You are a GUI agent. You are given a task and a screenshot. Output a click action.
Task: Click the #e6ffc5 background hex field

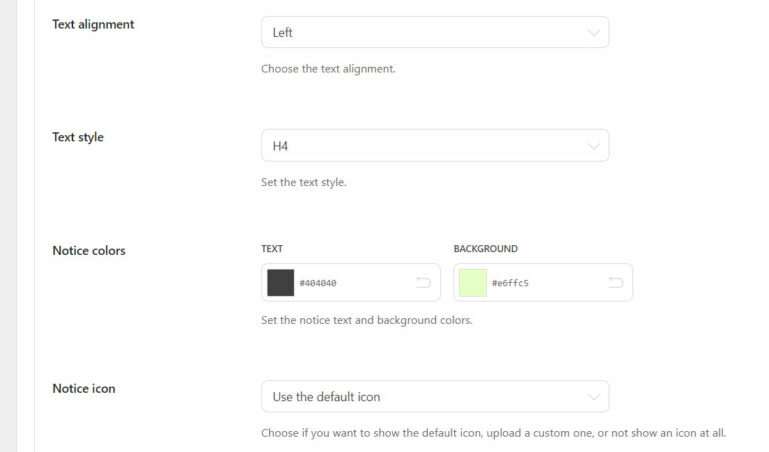coord(542,283)
